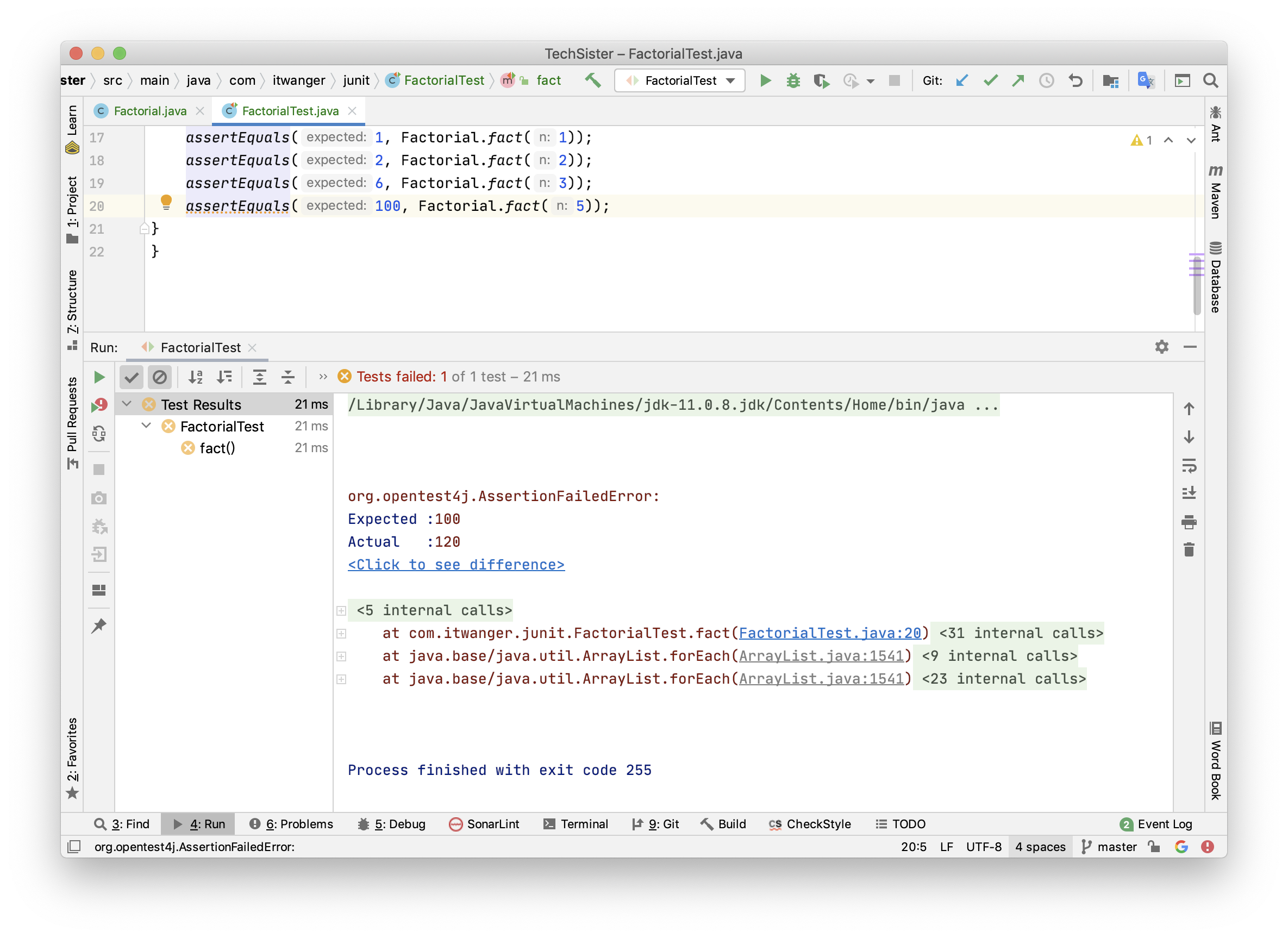Click Git update project arrow icon
Image resolution: width=1288 pixels, height=938 pixels.
961,80
